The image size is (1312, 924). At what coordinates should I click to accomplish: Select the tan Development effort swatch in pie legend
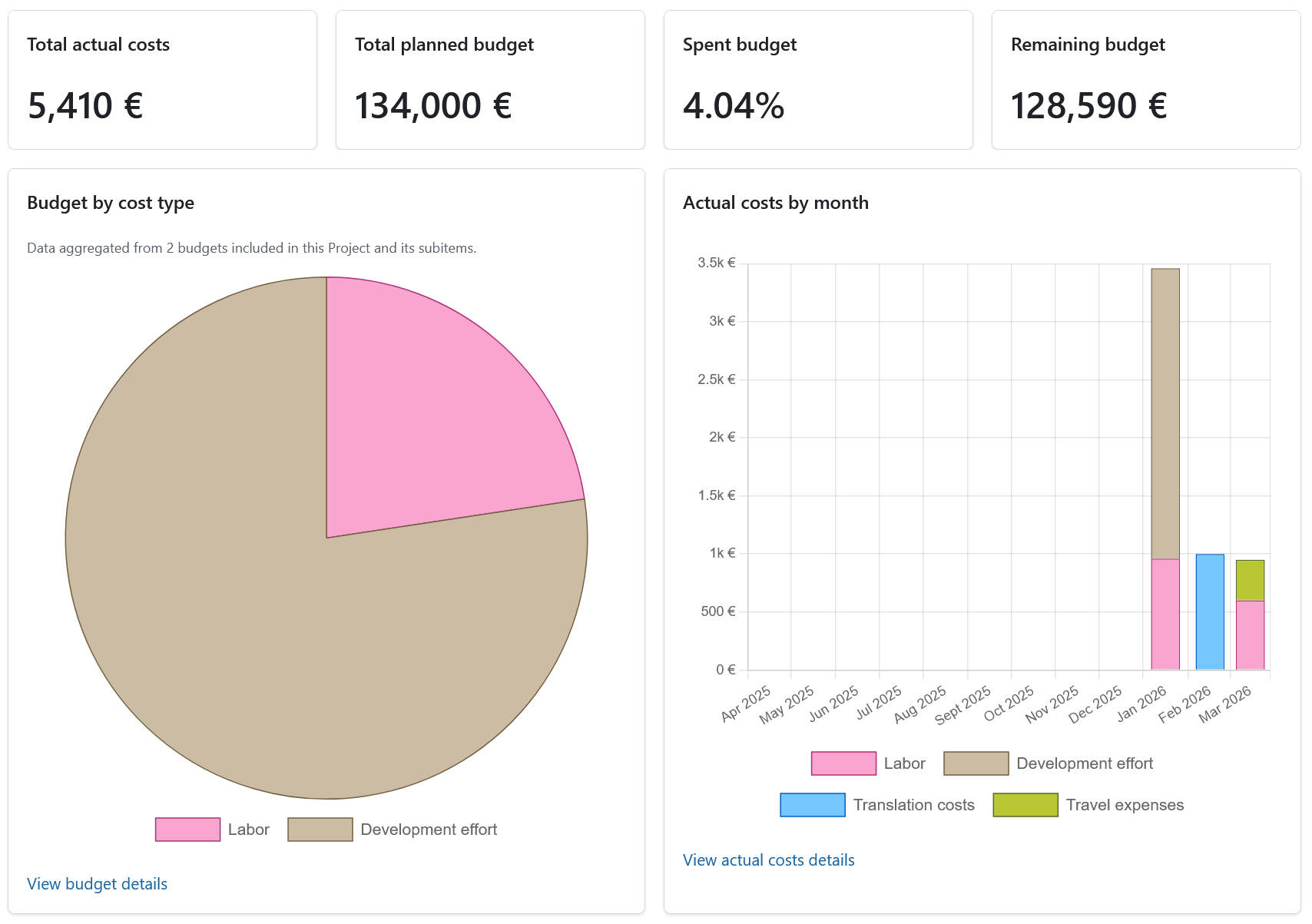pyautogui.click(x=320, y=830)
